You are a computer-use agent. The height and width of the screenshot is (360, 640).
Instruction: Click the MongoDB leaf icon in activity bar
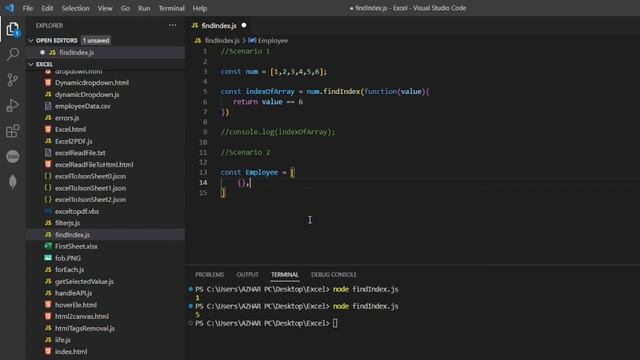pyautogui.click(x=13, y=182)
